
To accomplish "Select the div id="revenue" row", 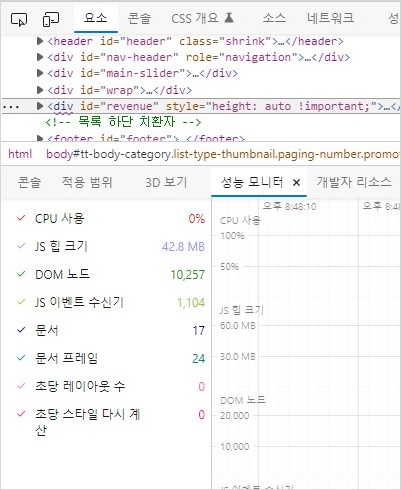I will pyautogui.click(x=200, y=106).
